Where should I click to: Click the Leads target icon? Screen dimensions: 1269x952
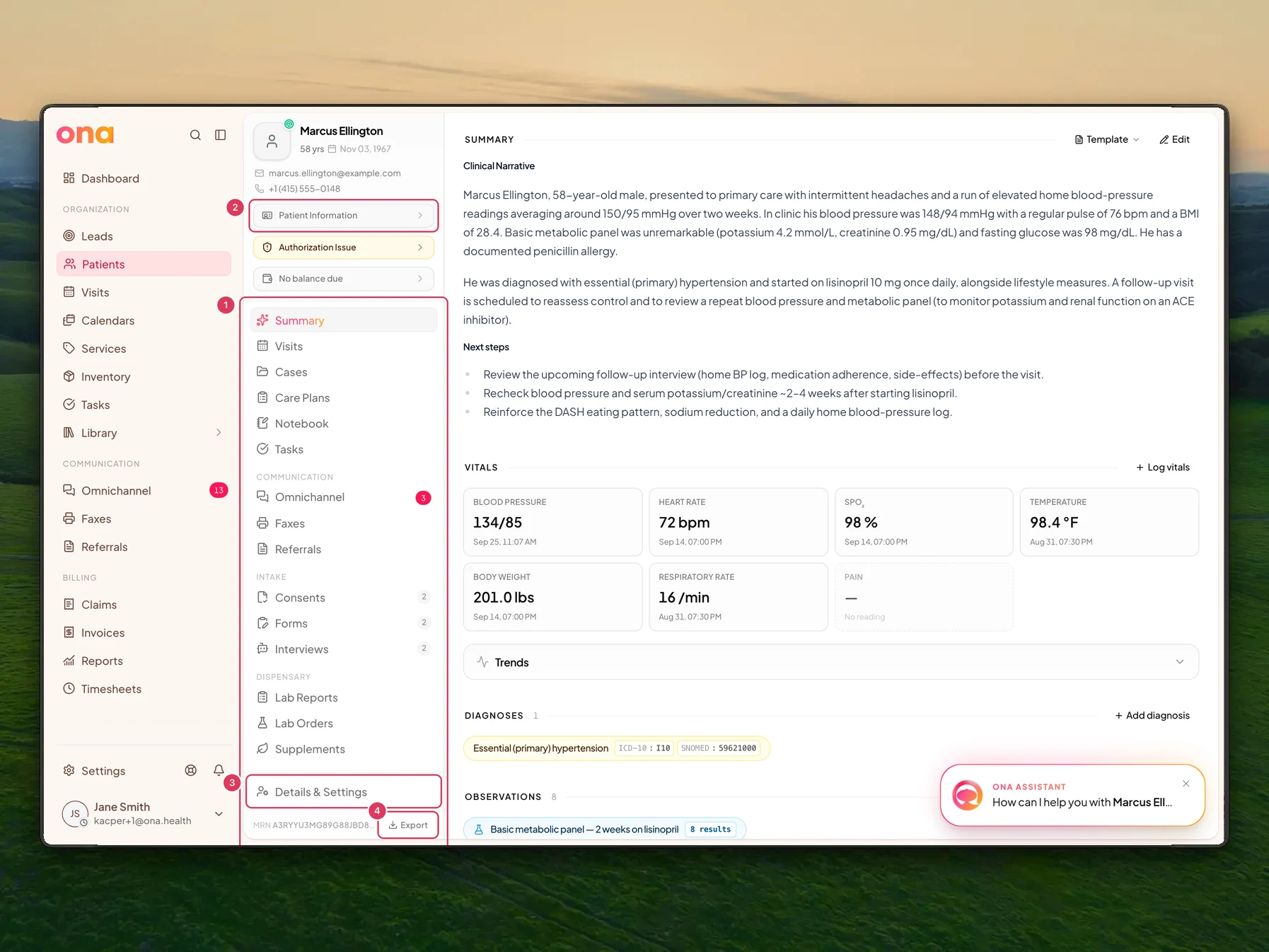69,236
